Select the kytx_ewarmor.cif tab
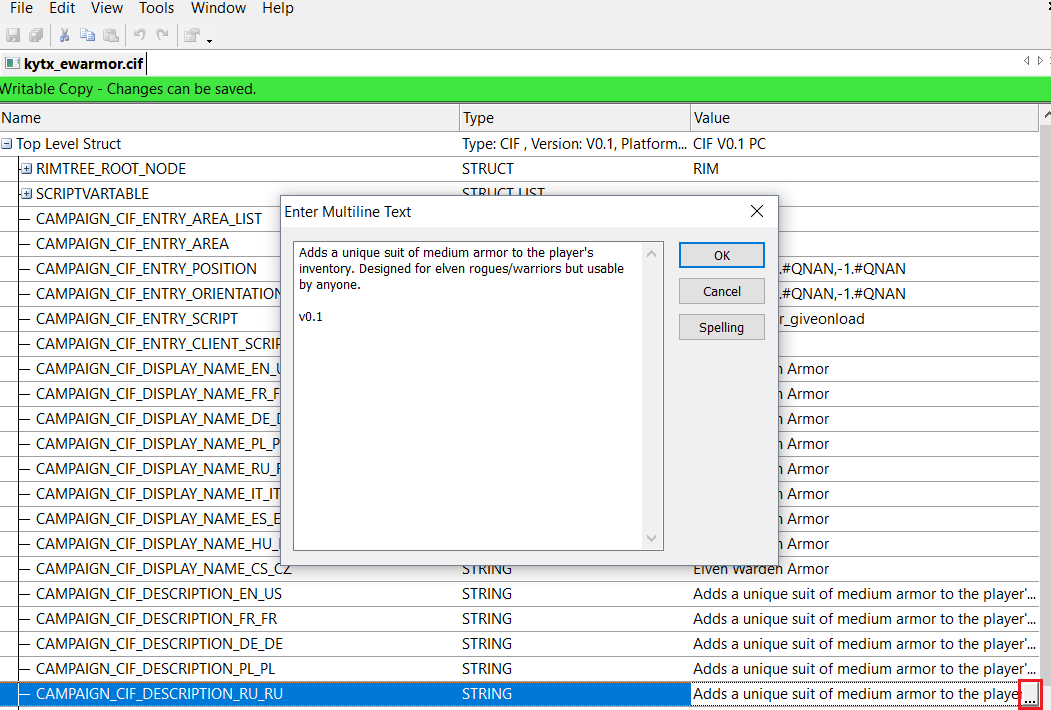This screenshot has width=1051, height=710. (x=74, y=64)
